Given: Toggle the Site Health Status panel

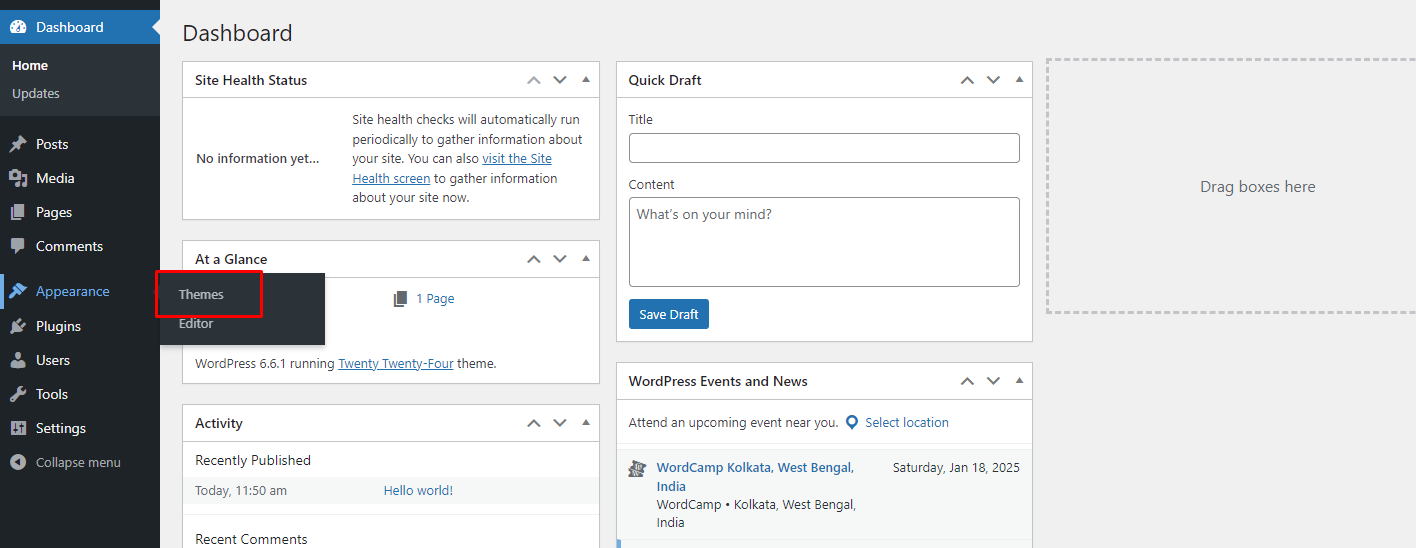Looking at the screenshot, I should coord(586,80).
